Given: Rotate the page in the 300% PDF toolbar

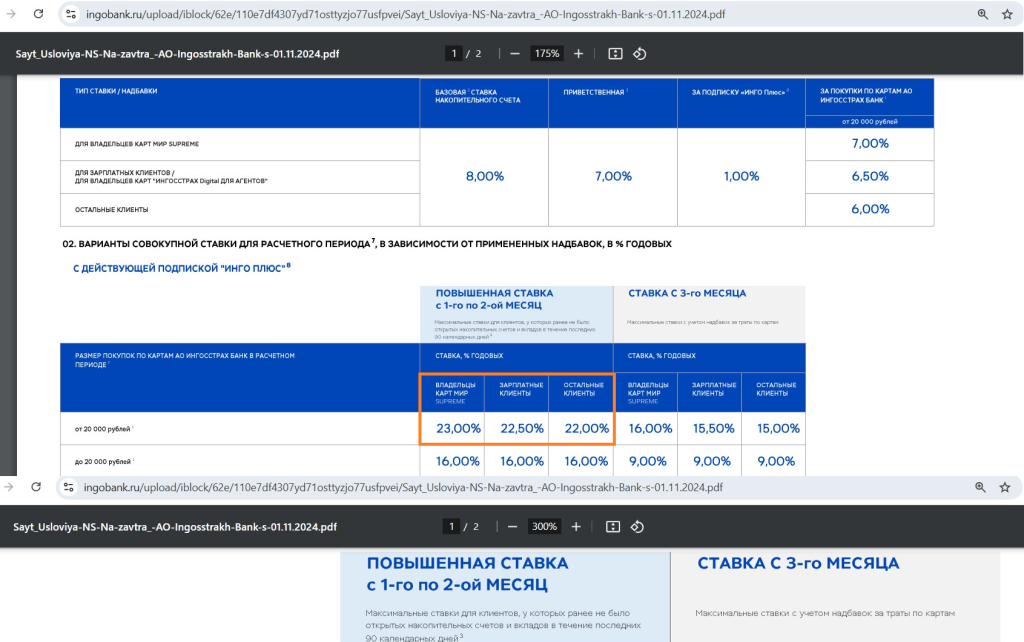Looking at the screenshot, I should coord(638,526).
